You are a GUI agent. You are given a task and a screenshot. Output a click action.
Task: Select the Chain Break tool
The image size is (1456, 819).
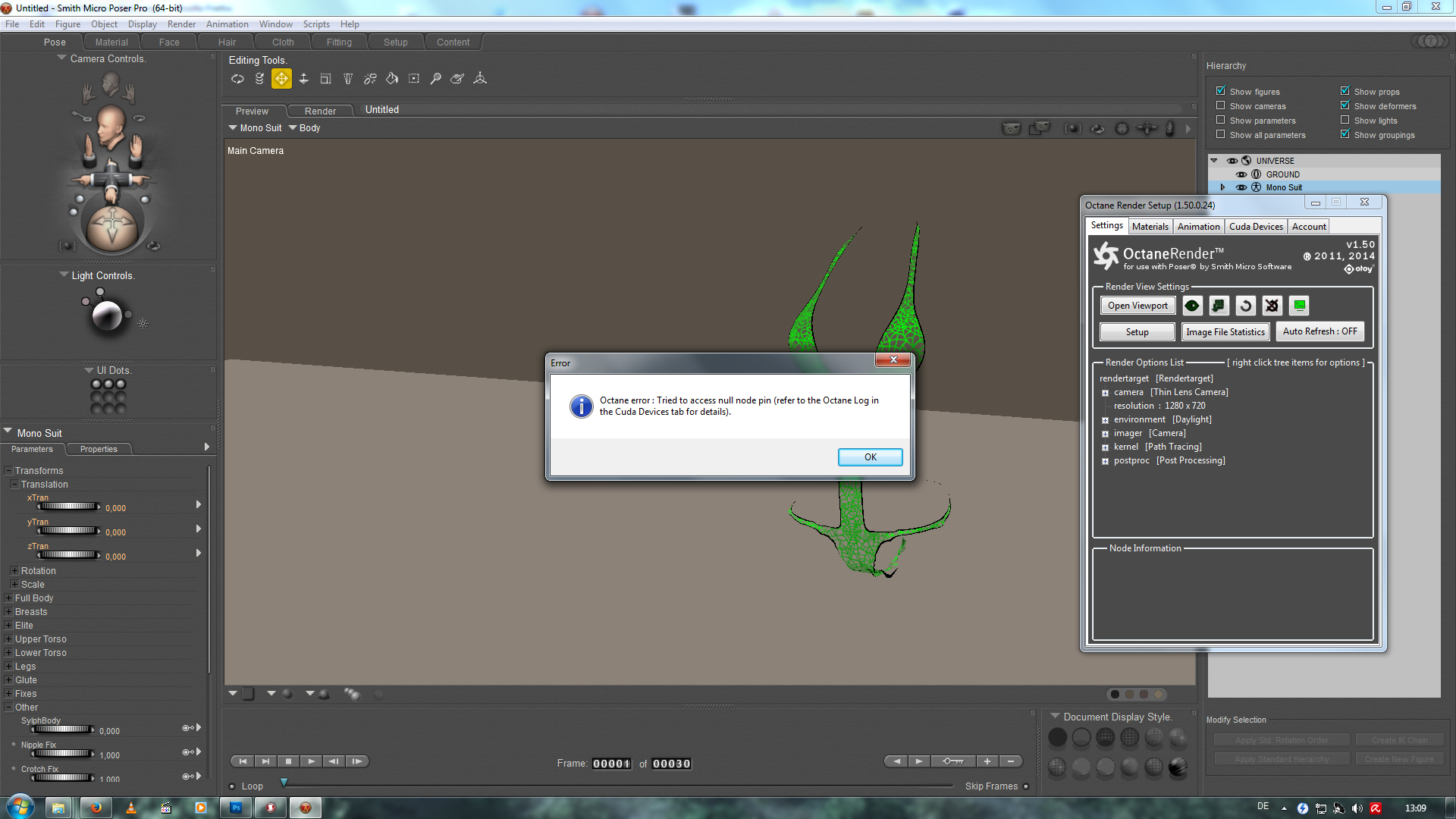[x=370, y=79]
